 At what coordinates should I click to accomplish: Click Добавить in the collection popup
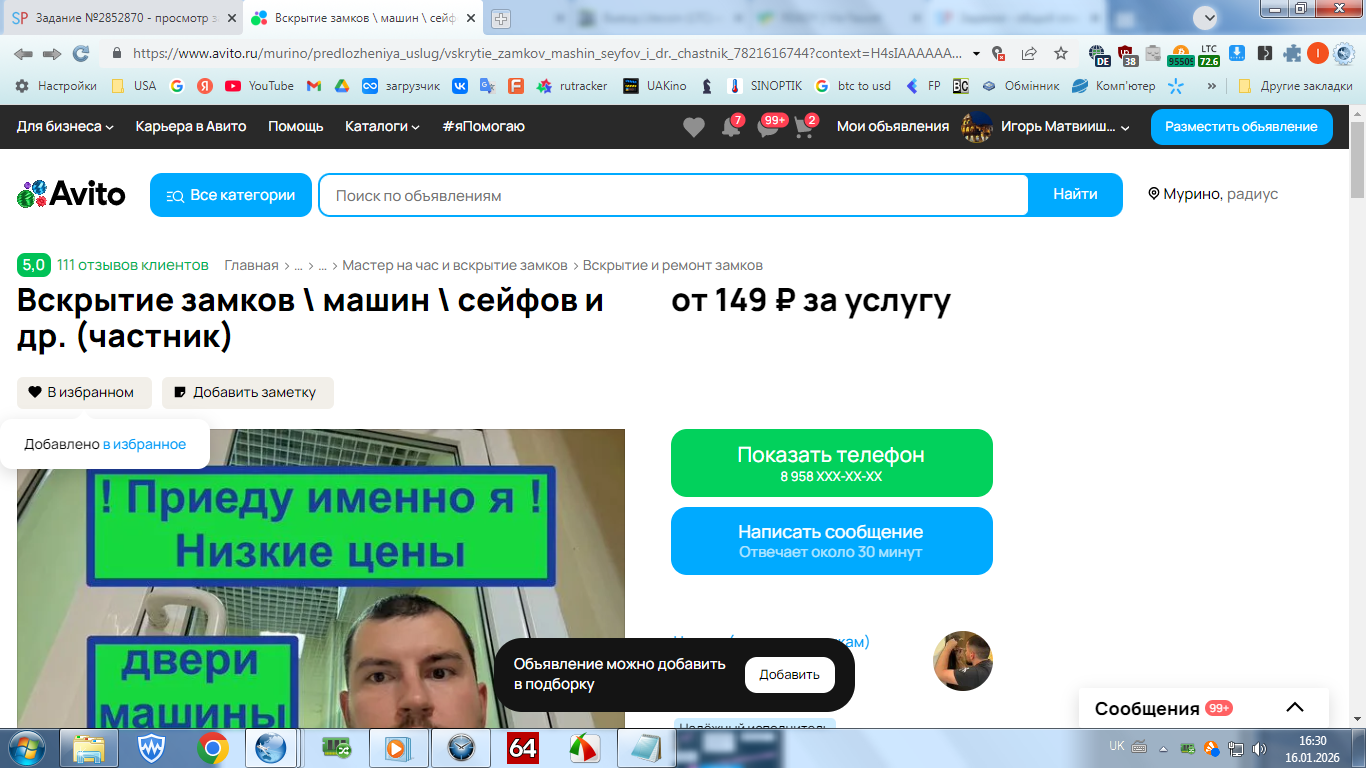tap(790, 675)
